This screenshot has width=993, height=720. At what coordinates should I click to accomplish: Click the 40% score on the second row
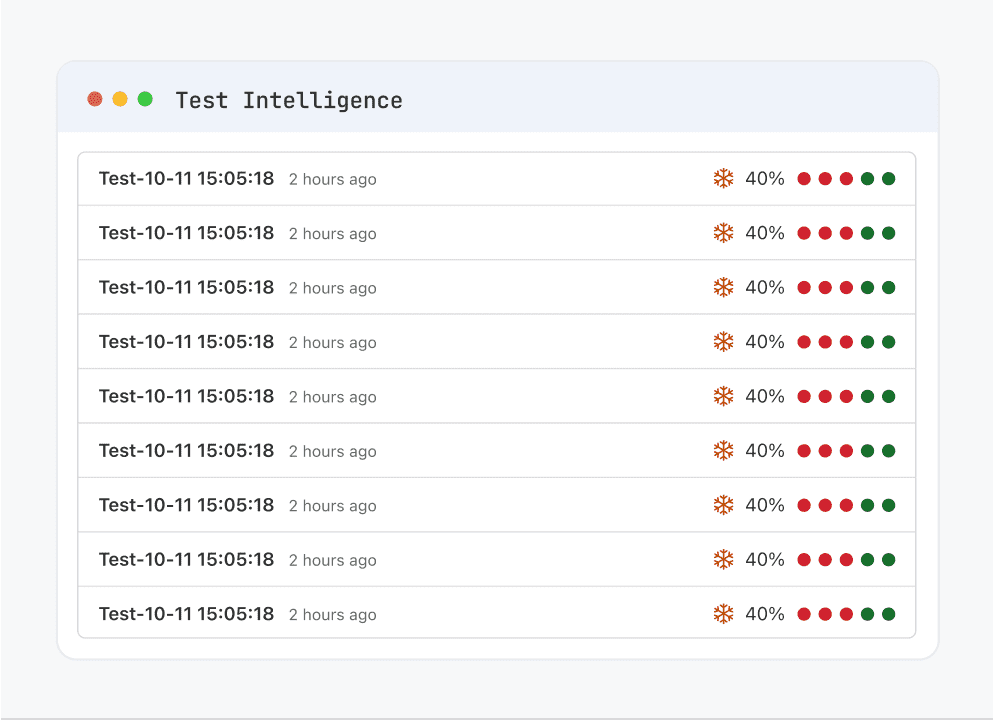coord(765,233)
